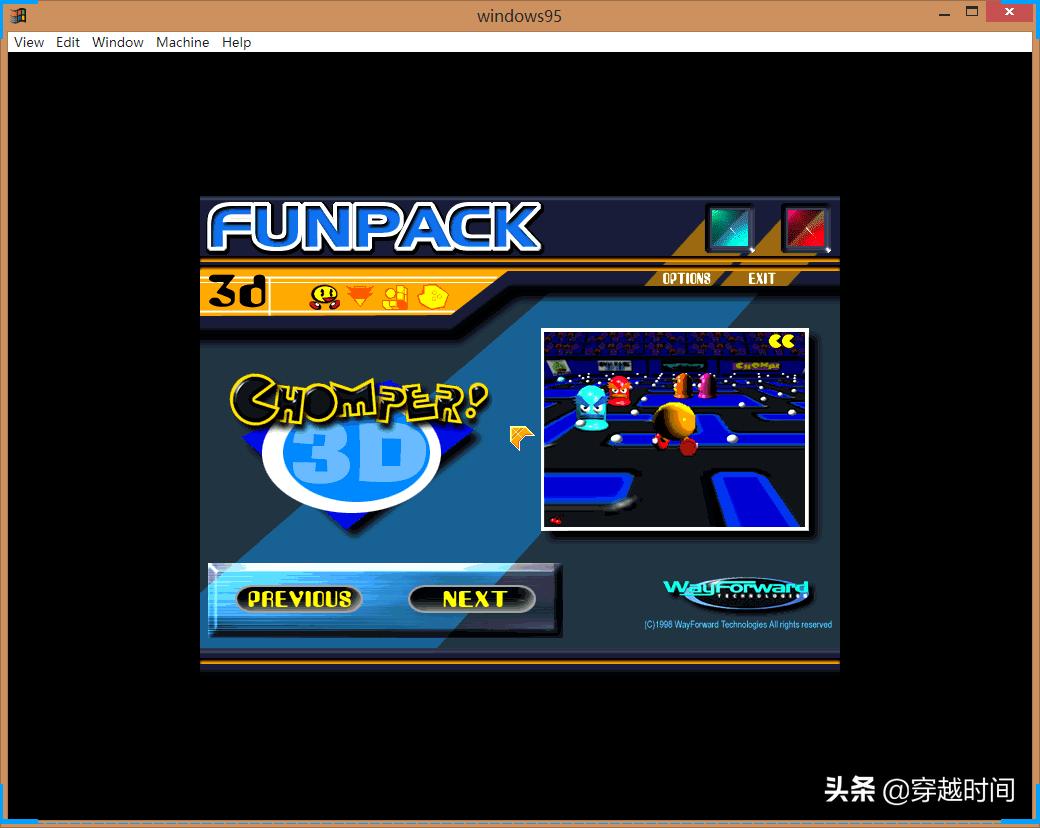Click EXIT in Funpack
The width and height of the screenshot is (1040, 828).
pos(761,279)
